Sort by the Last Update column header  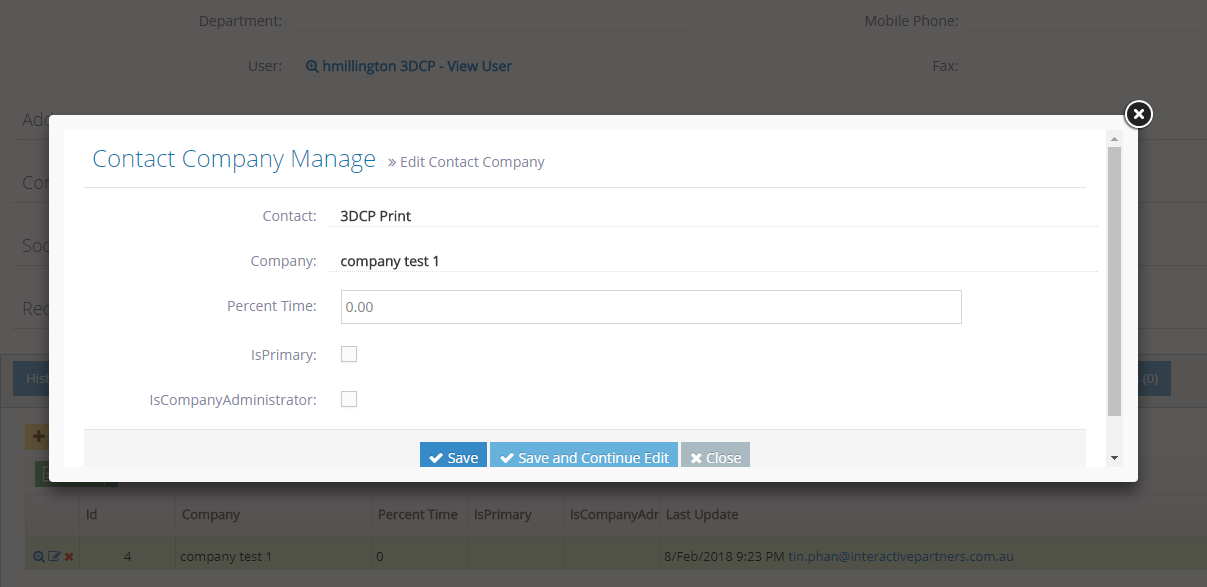(702, 515)
